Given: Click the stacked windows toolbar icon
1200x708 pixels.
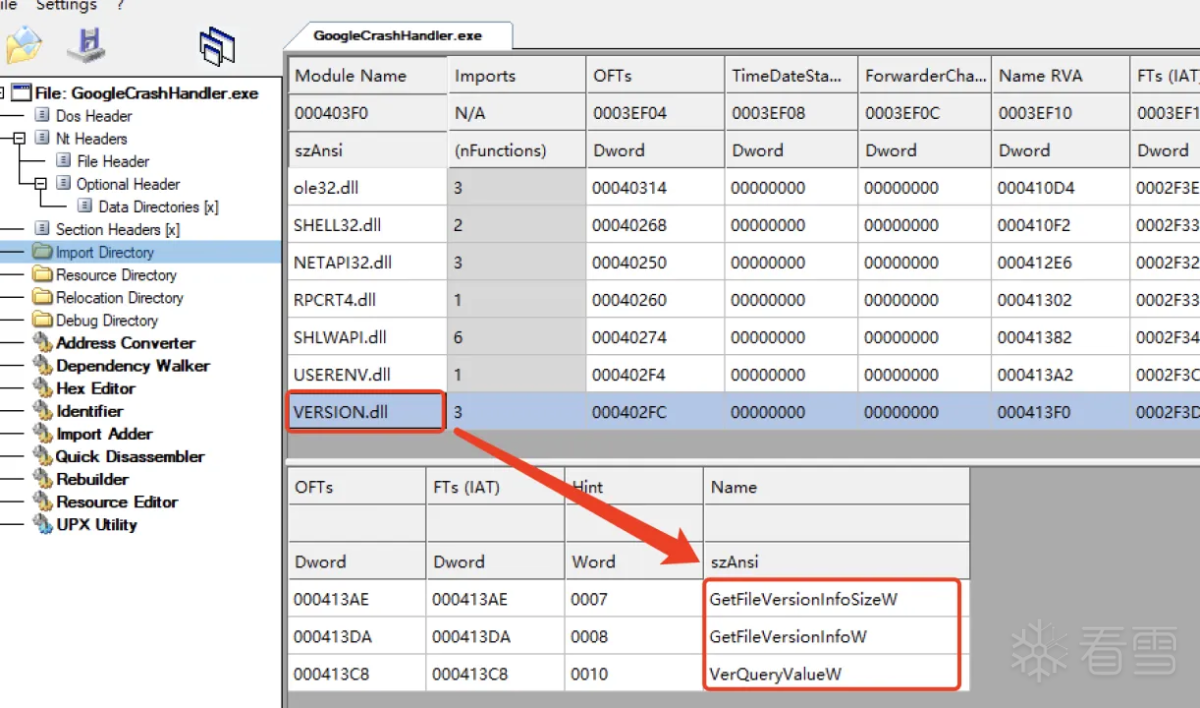Looking at the screenshot, I should (x=217, y=46).
